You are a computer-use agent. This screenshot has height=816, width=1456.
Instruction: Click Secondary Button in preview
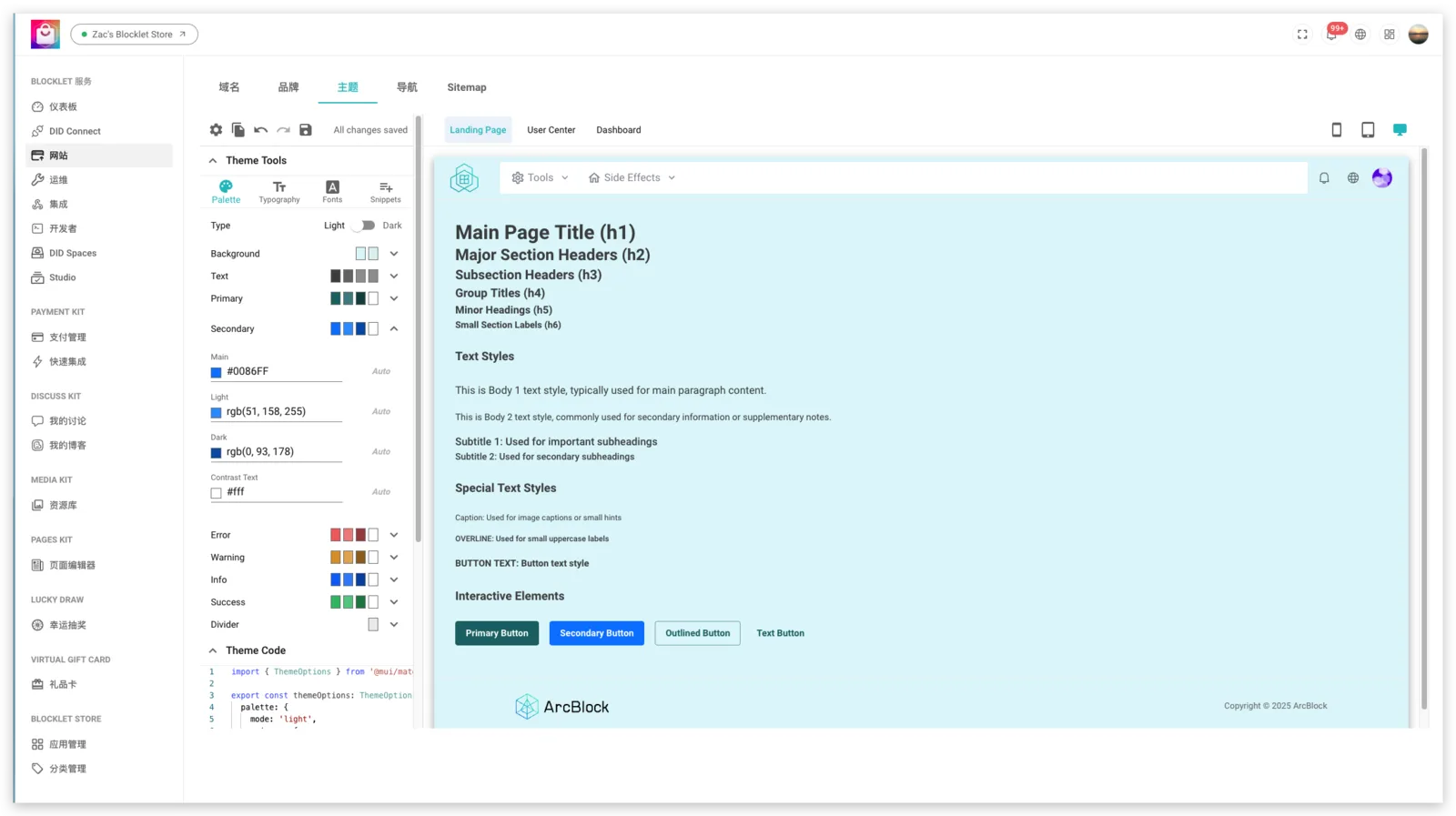tap(597, 633)
